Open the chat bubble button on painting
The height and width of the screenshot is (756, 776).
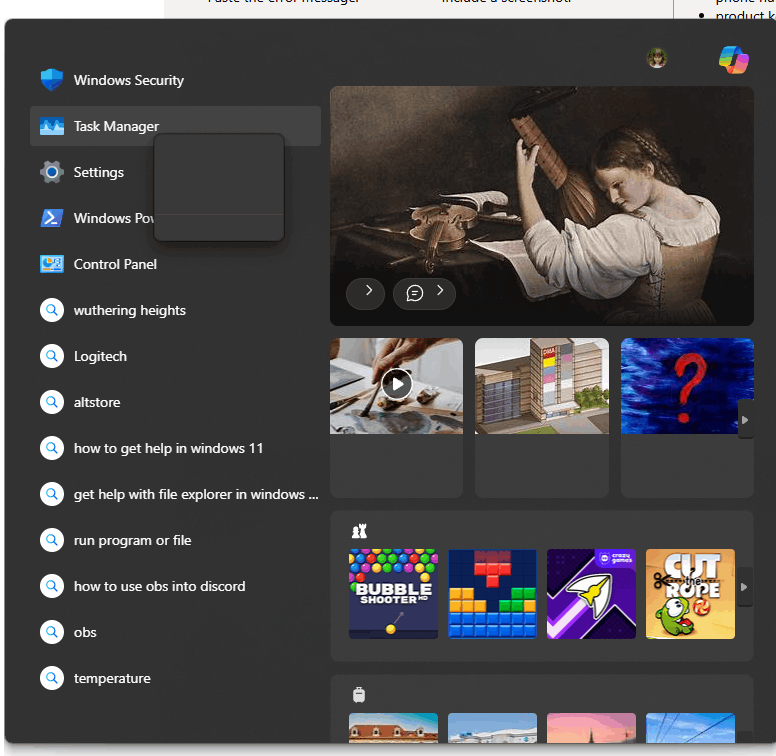click(x=424, y=293)
